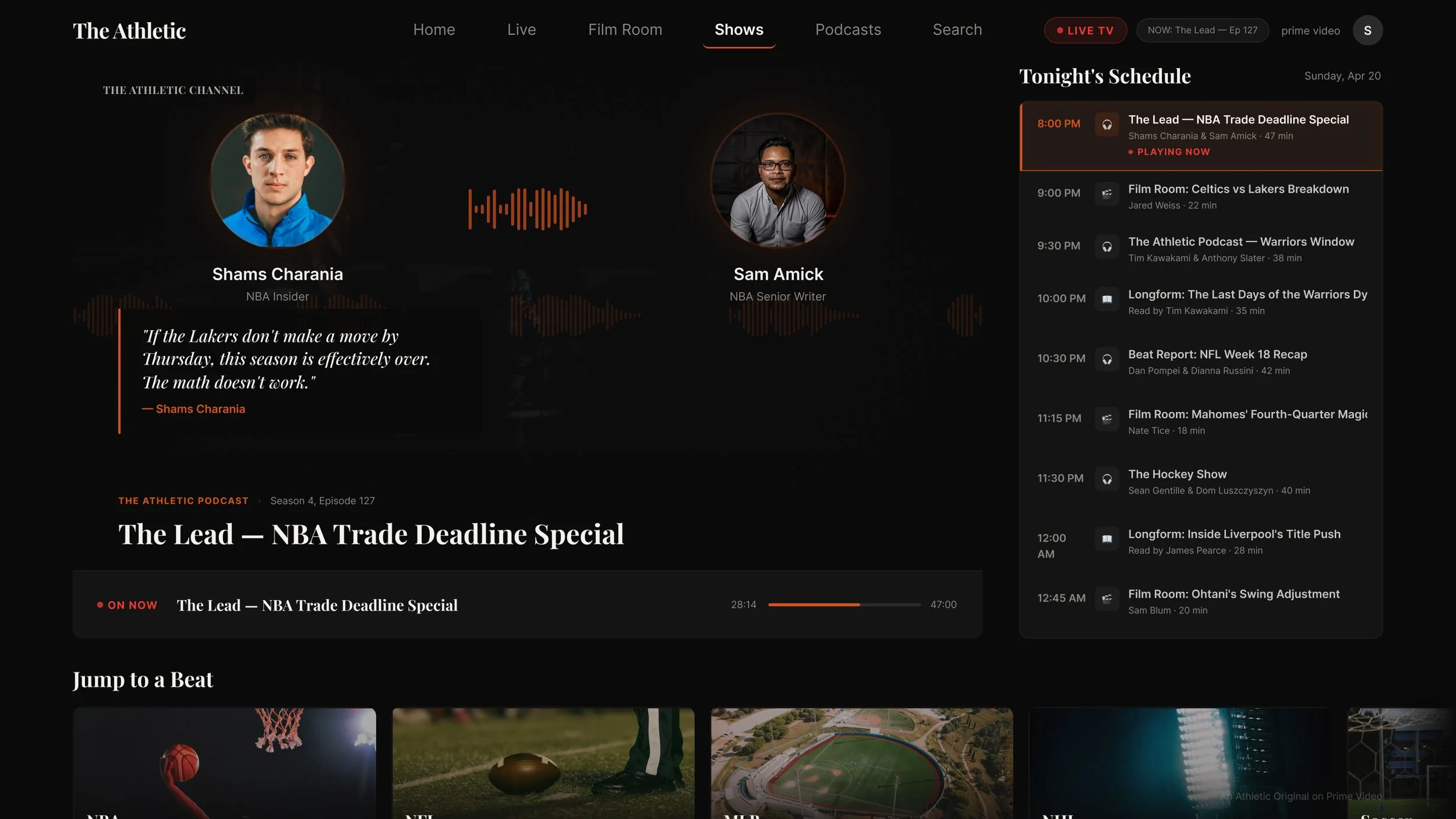Switch to the Podcasts tab
This screenshot has width=1456, height=819.
[847, 30]
